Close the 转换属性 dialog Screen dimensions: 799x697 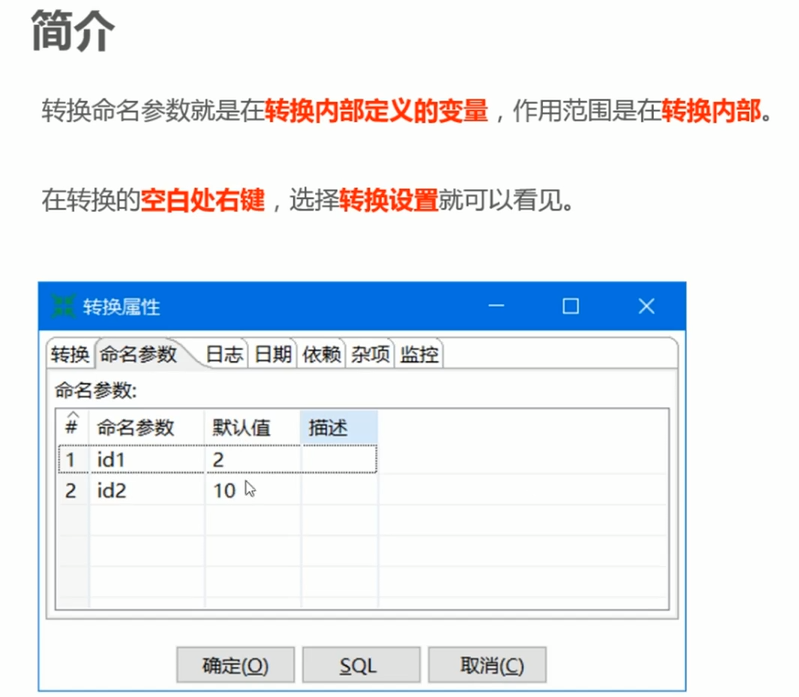646,306
